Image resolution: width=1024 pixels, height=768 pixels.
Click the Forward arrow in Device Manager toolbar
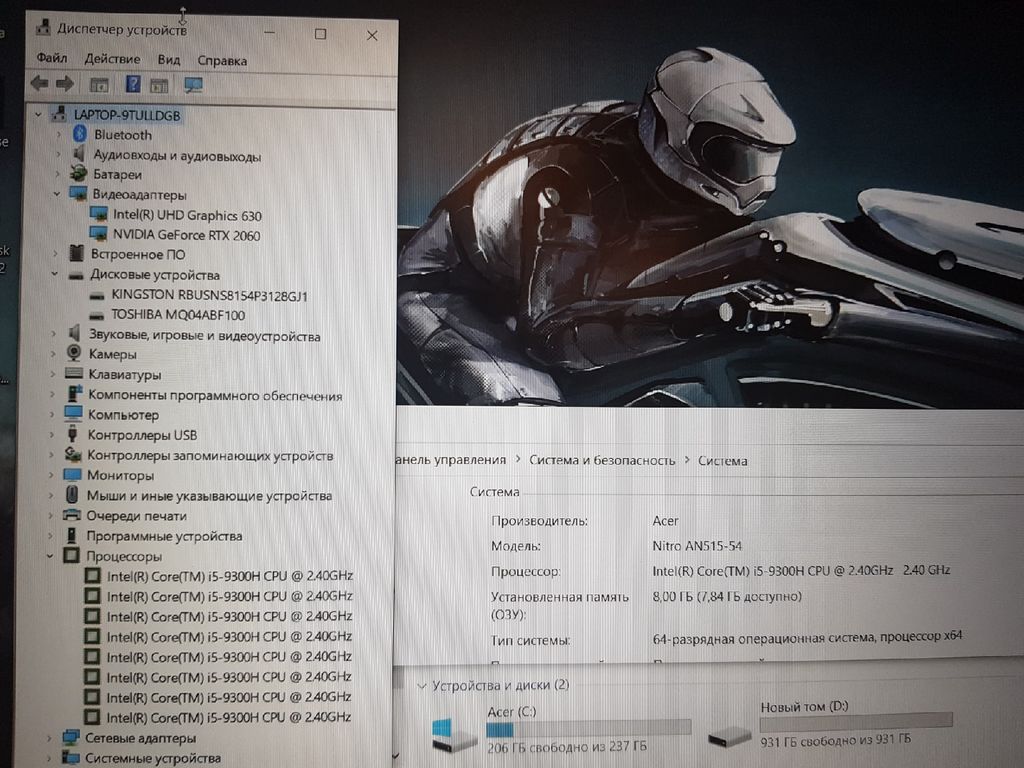pyautogui.click(x=65, y=84)
